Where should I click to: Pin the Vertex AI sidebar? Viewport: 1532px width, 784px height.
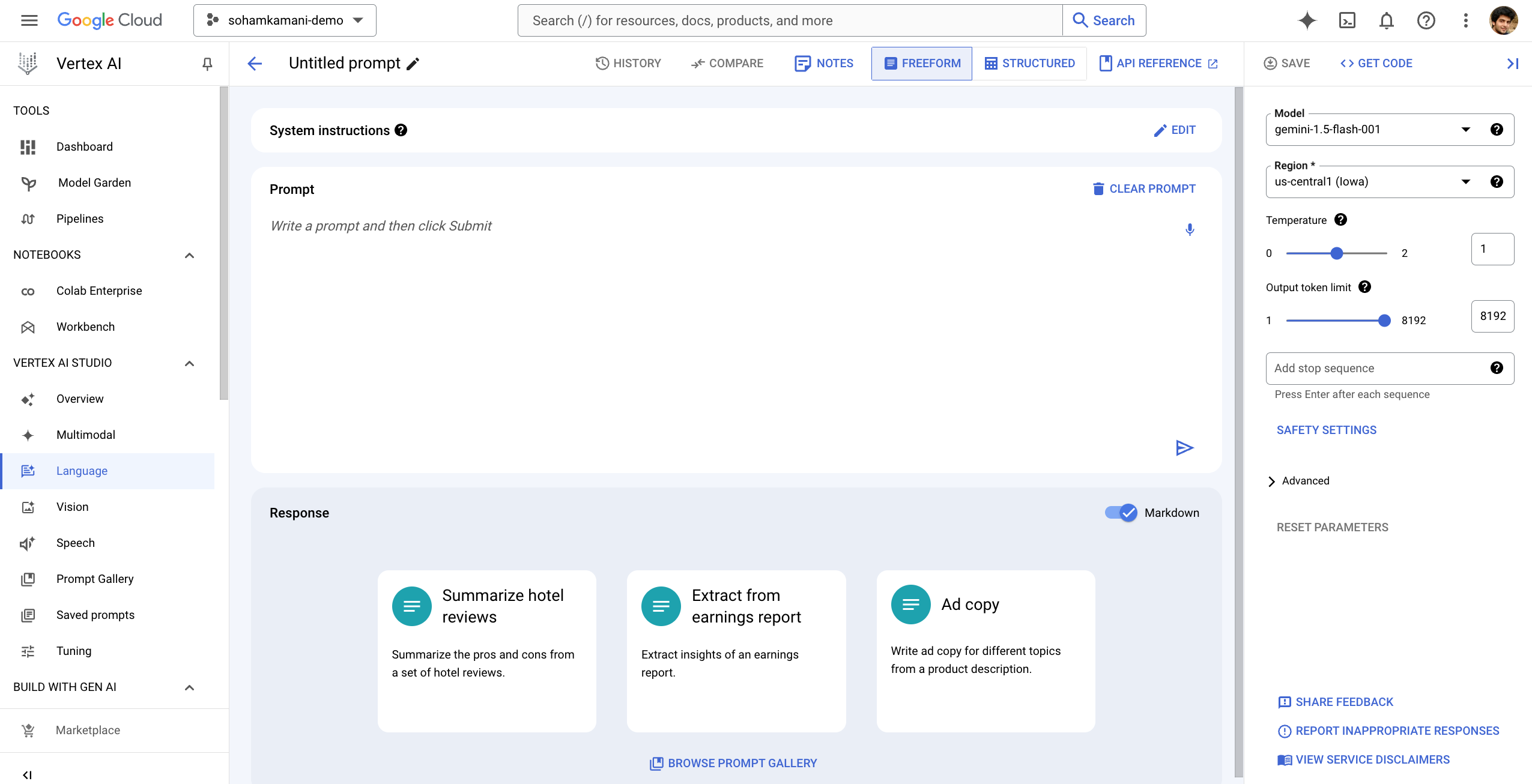point(207,64)
